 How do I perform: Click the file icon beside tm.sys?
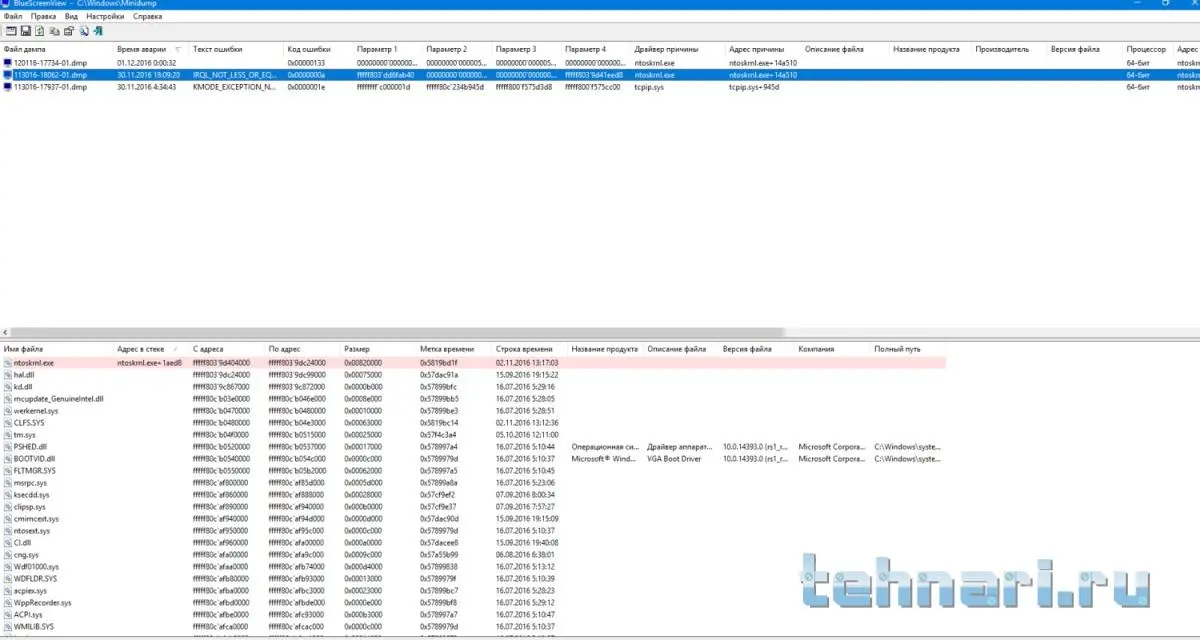[8, 435]
